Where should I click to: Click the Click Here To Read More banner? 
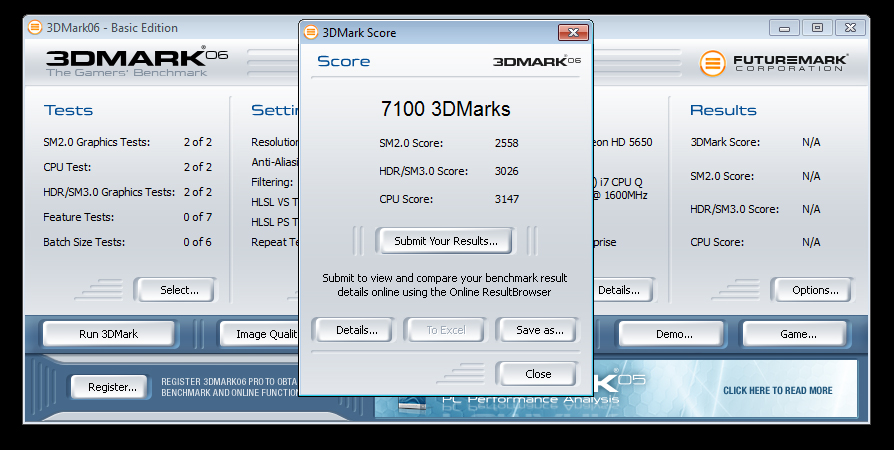[x=778, y=391]
